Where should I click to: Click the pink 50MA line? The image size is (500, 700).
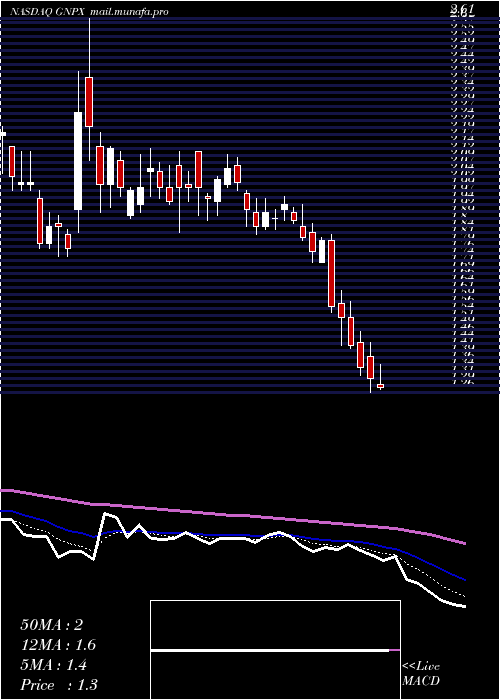coord(232,516)
